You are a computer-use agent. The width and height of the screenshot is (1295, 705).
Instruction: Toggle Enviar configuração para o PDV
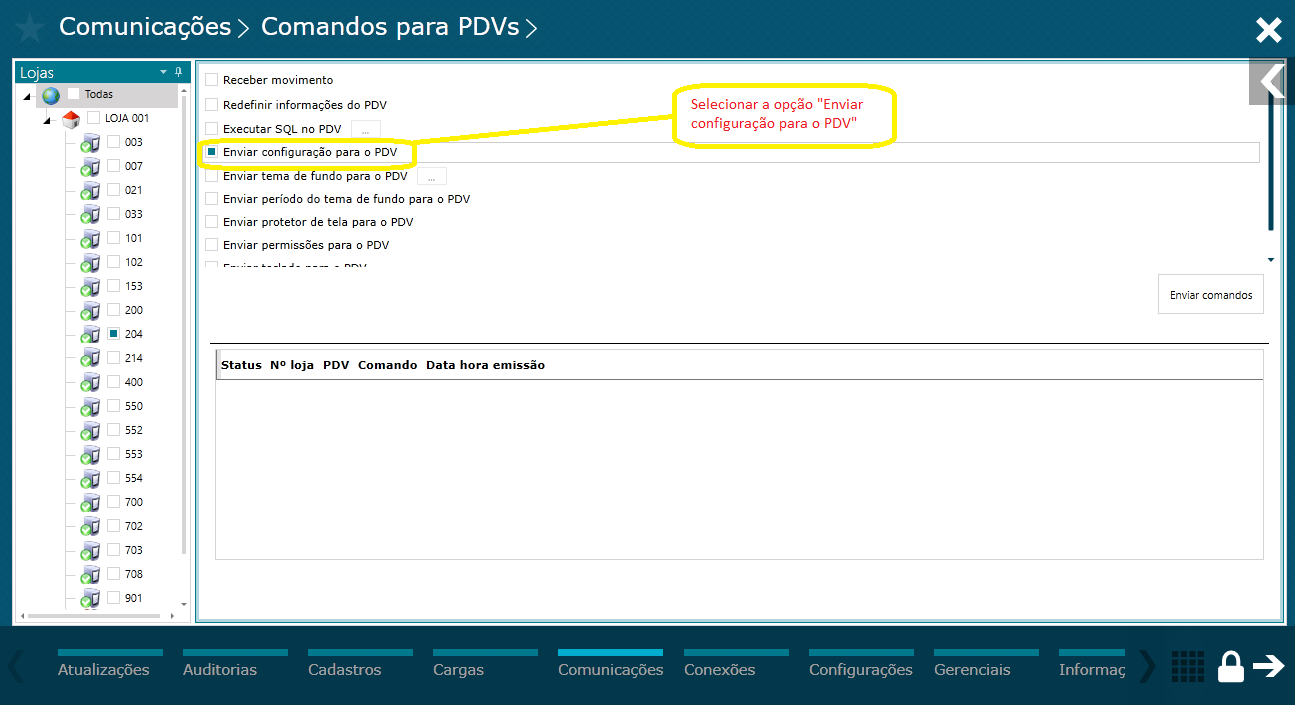pyautogui.click(x=211, y=152)
